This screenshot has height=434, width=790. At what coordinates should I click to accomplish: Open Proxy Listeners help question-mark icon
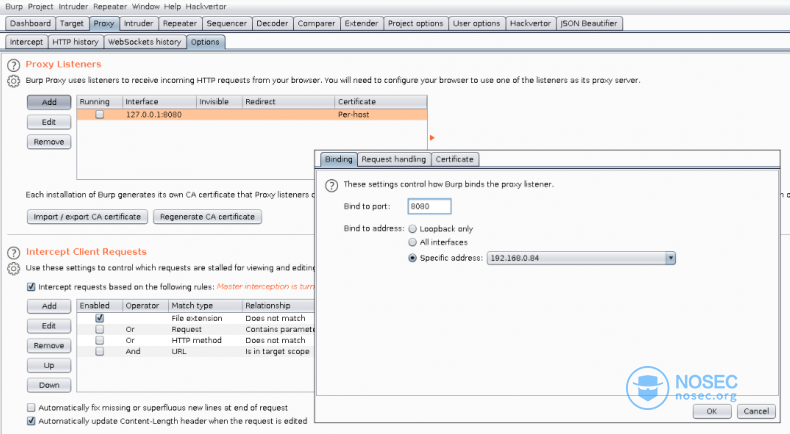pyautogui.click(x=14, y=65)
